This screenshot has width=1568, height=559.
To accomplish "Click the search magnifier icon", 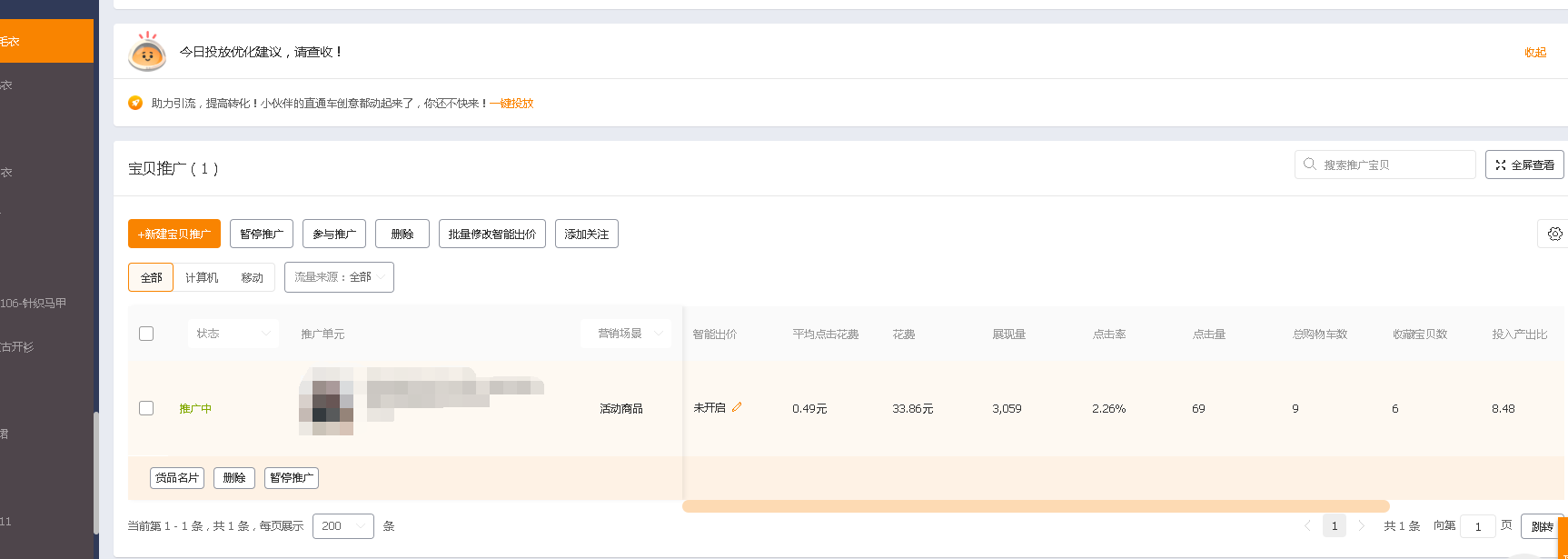I will pyautogui.click(x=1309, y=165).
